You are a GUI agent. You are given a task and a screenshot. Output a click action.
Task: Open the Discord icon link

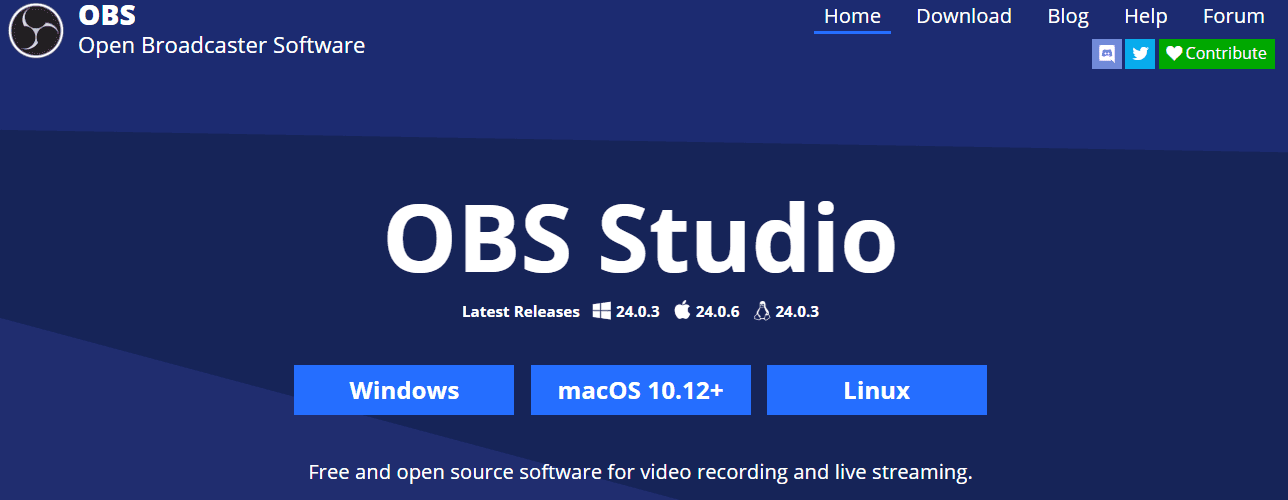[x=1107, y=54]
